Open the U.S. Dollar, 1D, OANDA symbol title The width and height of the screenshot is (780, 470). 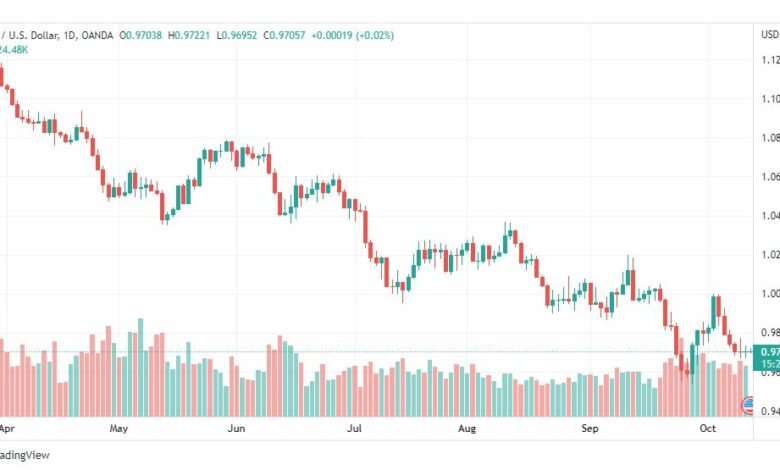pos(57,35)
